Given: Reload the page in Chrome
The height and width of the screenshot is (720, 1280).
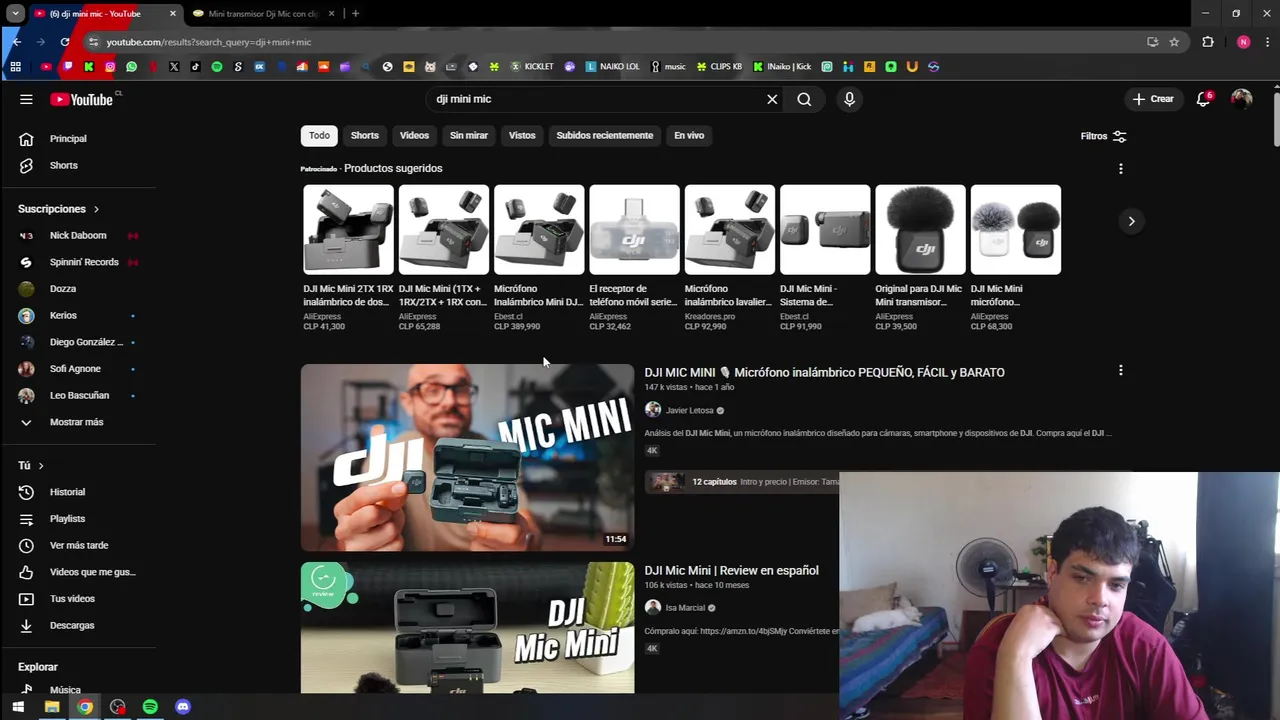Looking at the screenshot, I should [65, 42].
